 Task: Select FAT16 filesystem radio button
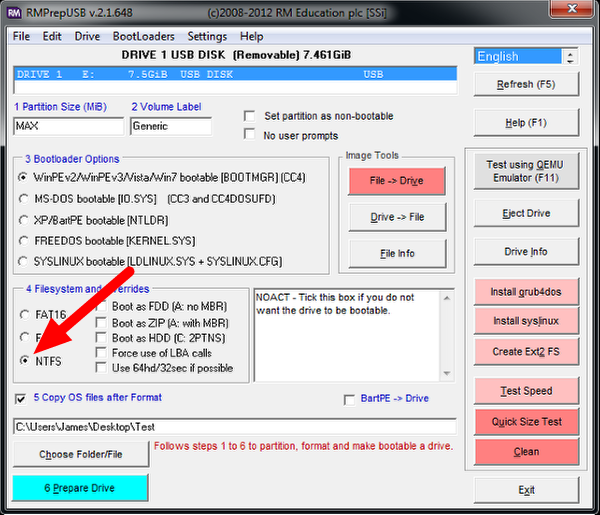click(x=24, y=315)
